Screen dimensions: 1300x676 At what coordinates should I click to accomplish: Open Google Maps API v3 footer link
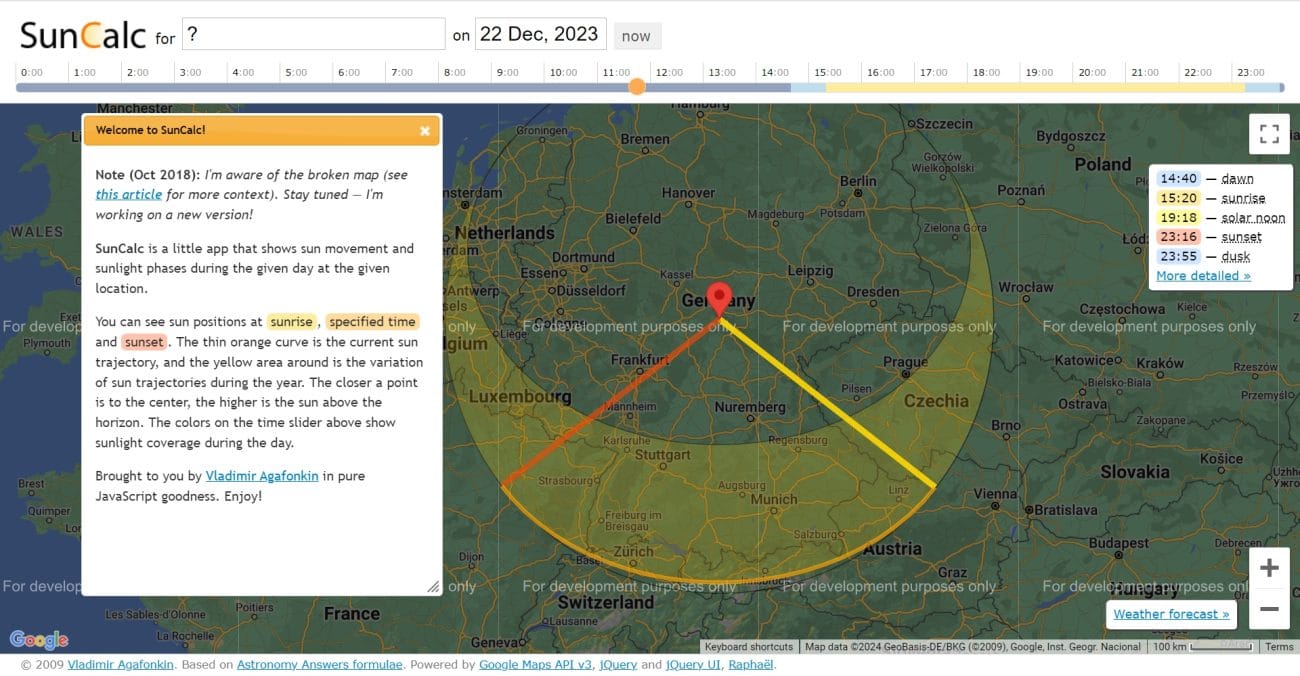(x=535, y=665)
